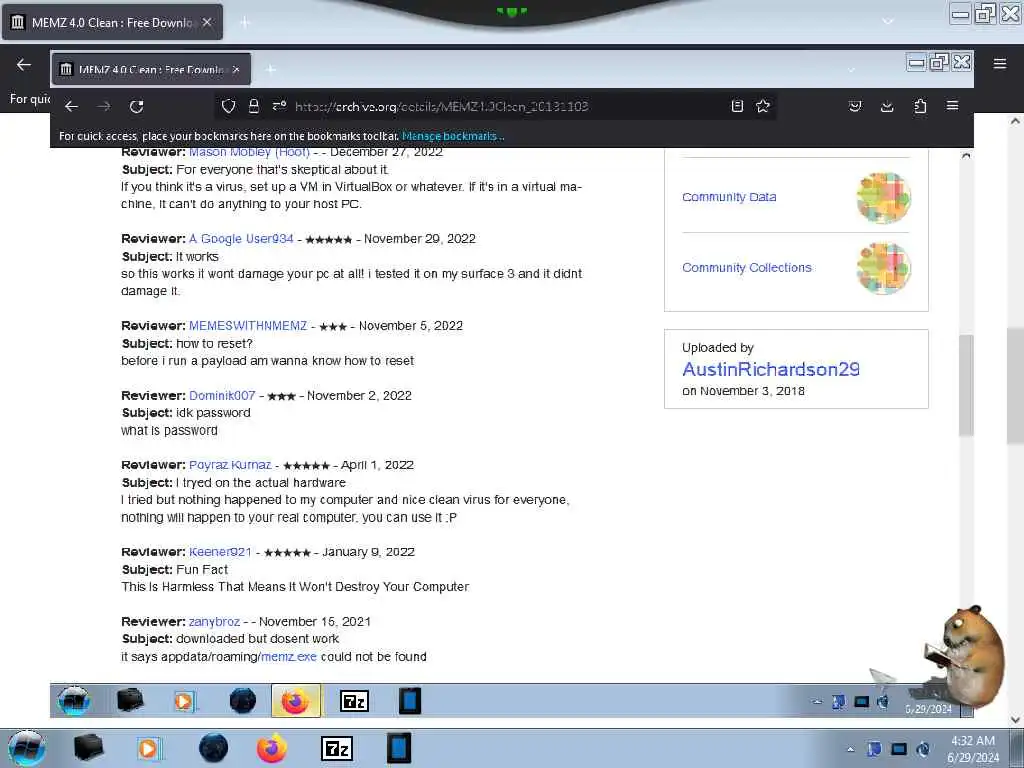The height and width of the screenshot is (768, 1024).
Task: Open the site permissions icon beside the padlock
Action: click(x=280, y=106)
